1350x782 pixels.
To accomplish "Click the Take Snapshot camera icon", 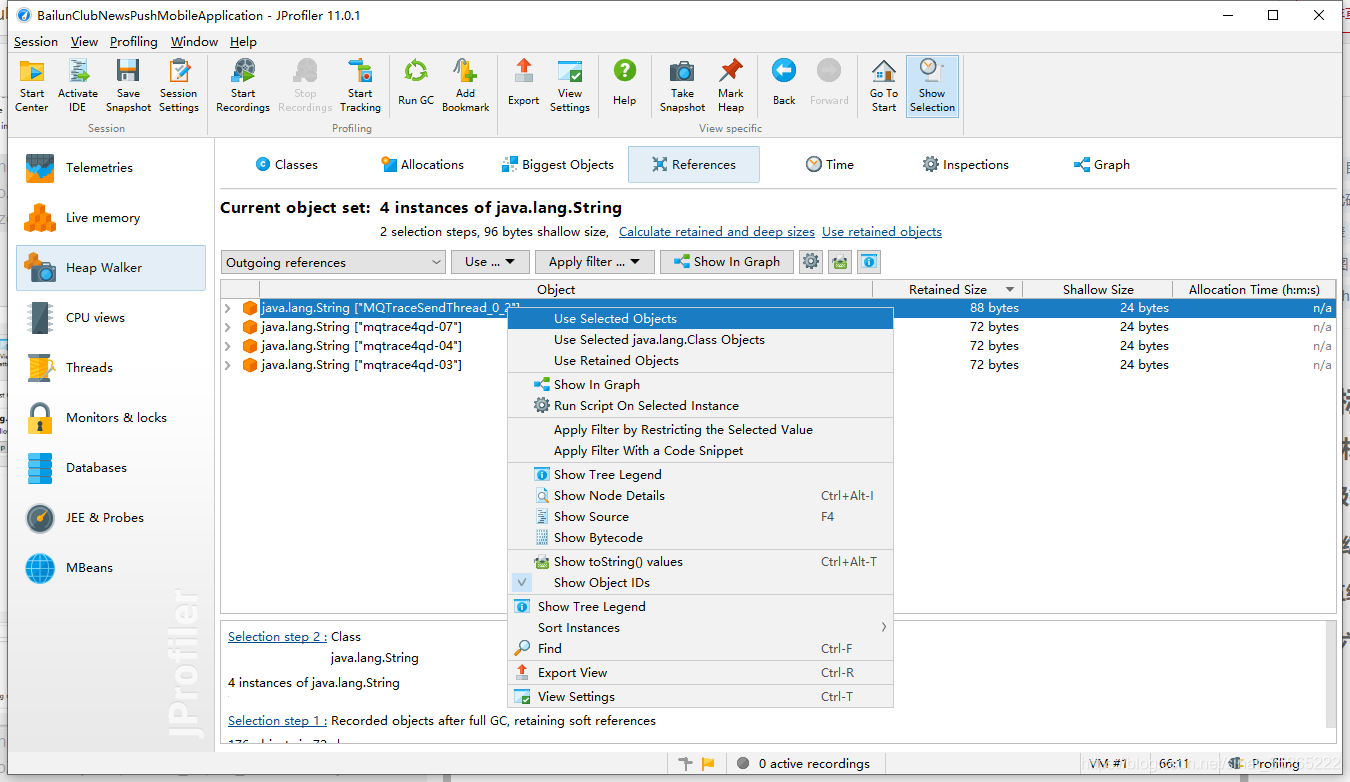I will [682, 85].
